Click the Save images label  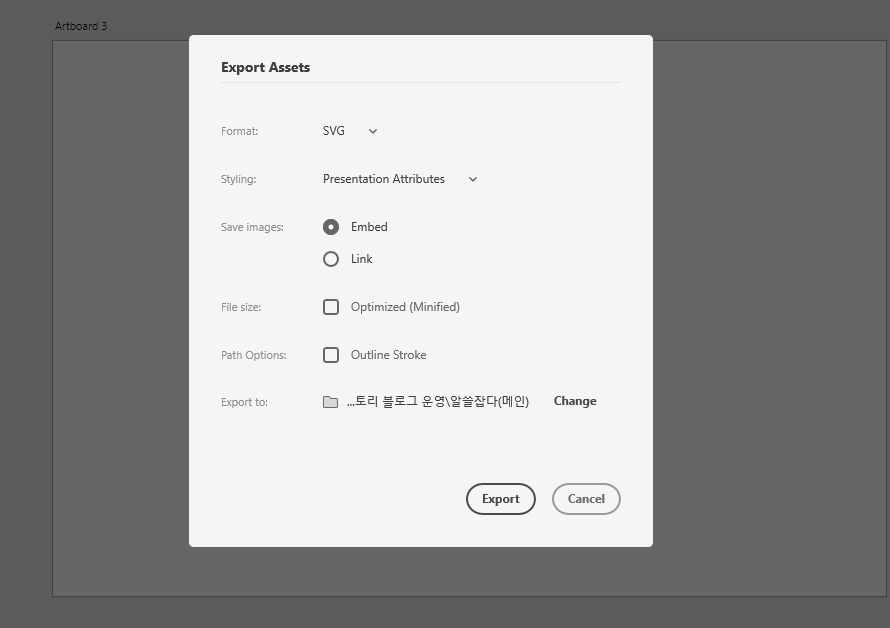pos(252,227)
